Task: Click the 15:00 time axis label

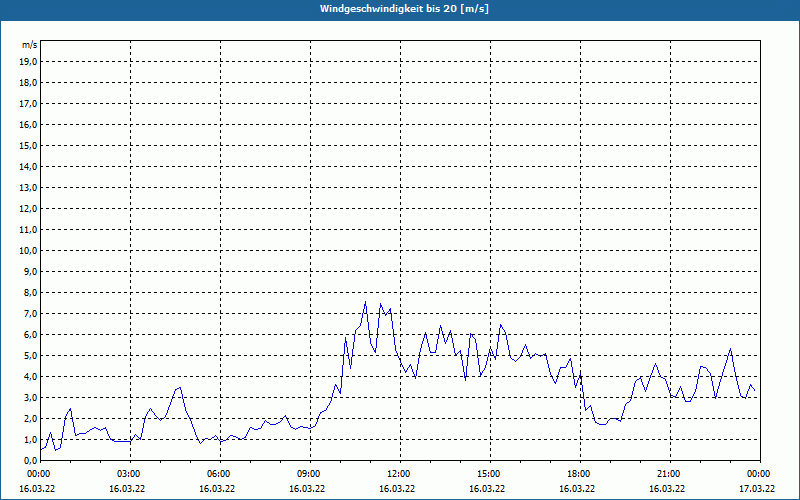Action: coord(489,474)
